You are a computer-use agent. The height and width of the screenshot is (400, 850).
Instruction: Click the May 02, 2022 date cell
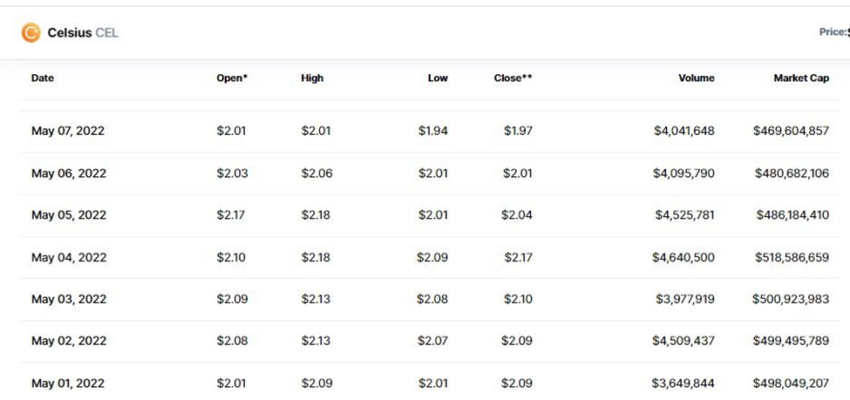68,341
